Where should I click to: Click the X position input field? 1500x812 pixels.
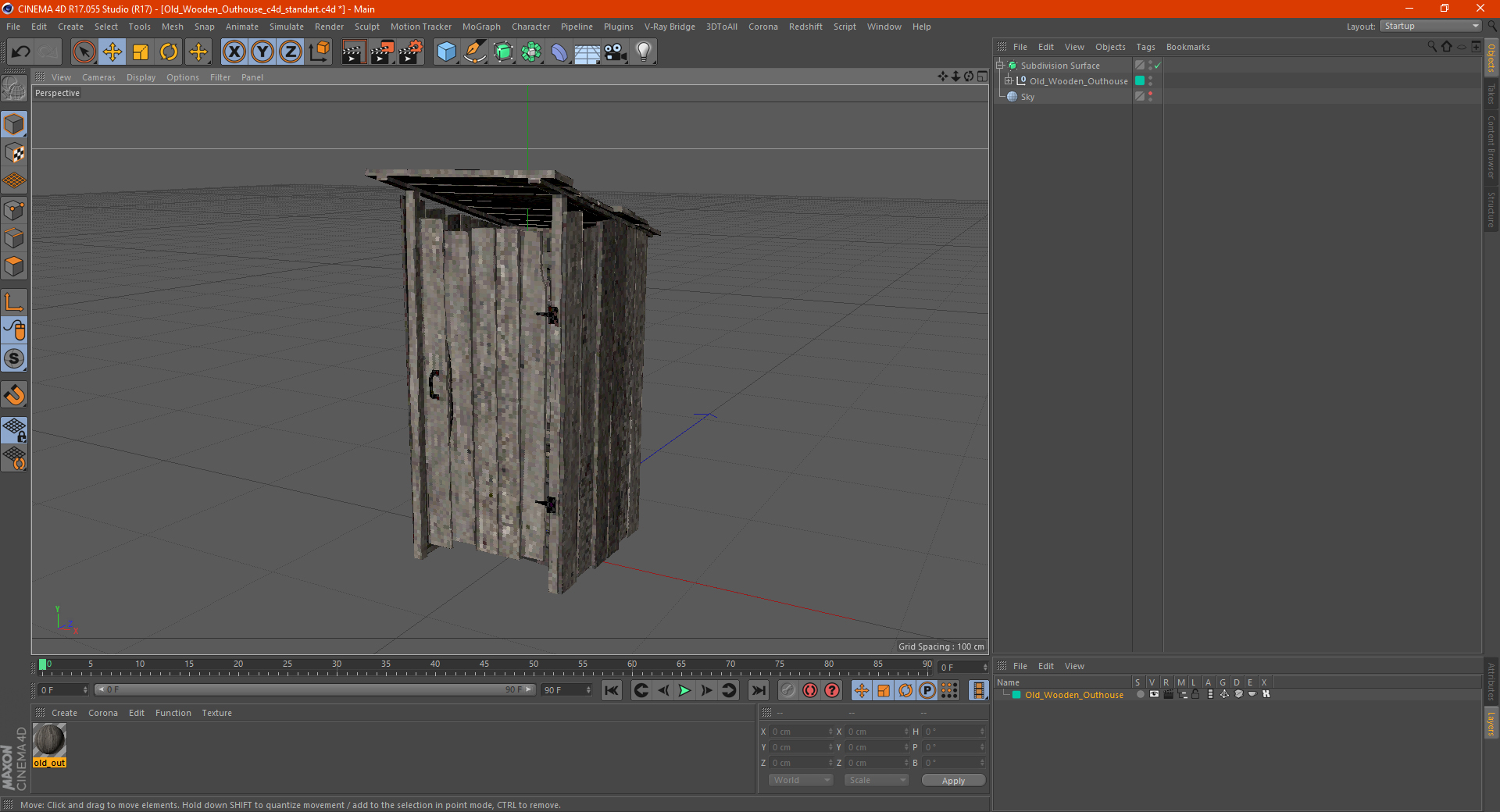802,732
